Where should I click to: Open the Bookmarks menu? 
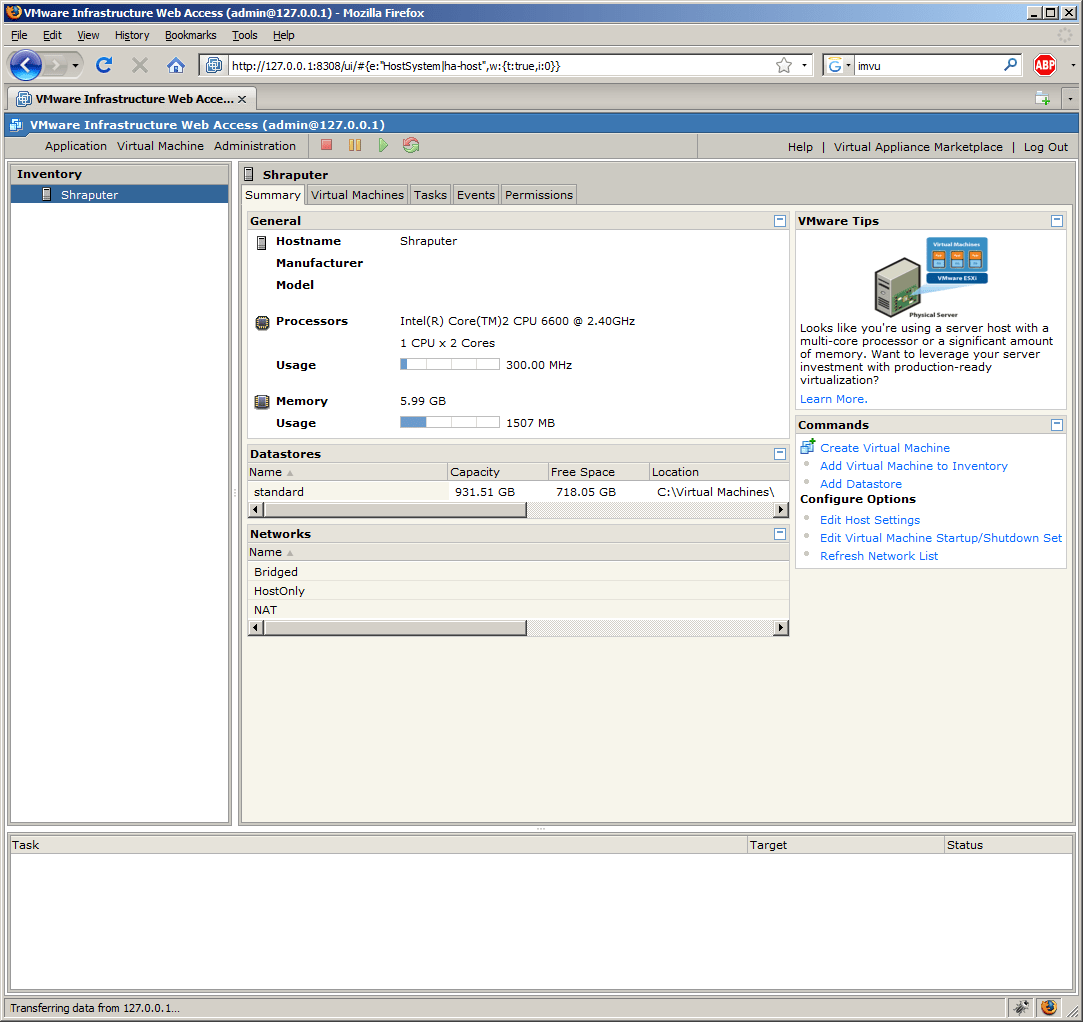(x=191, y=35)
